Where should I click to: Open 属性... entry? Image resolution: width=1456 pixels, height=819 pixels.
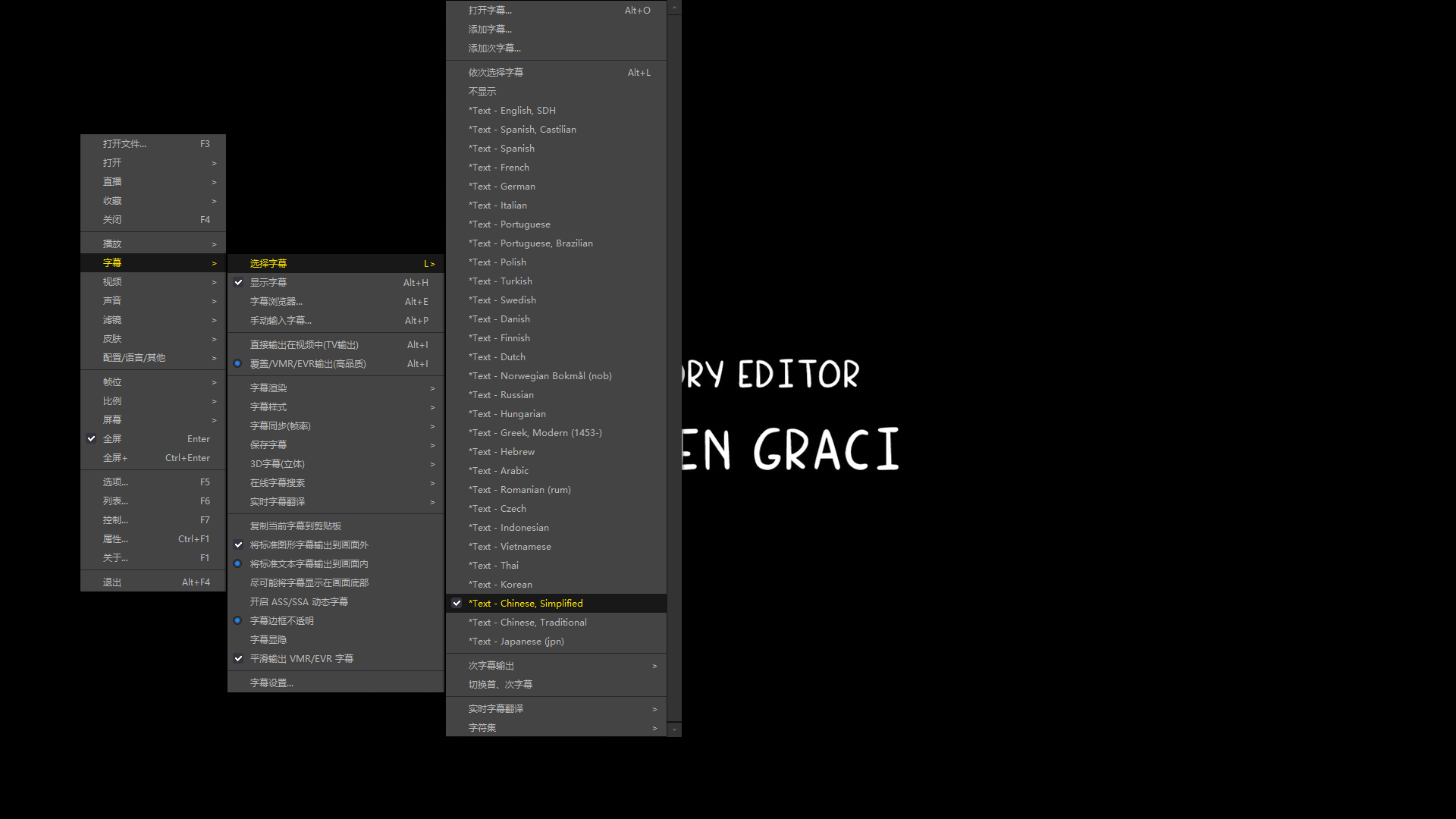(x=153, y=539)
